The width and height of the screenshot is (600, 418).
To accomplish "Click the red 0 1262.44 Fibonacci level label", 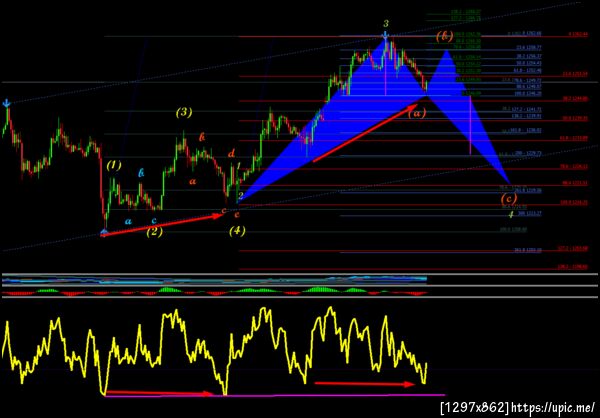I will [578, 34].
